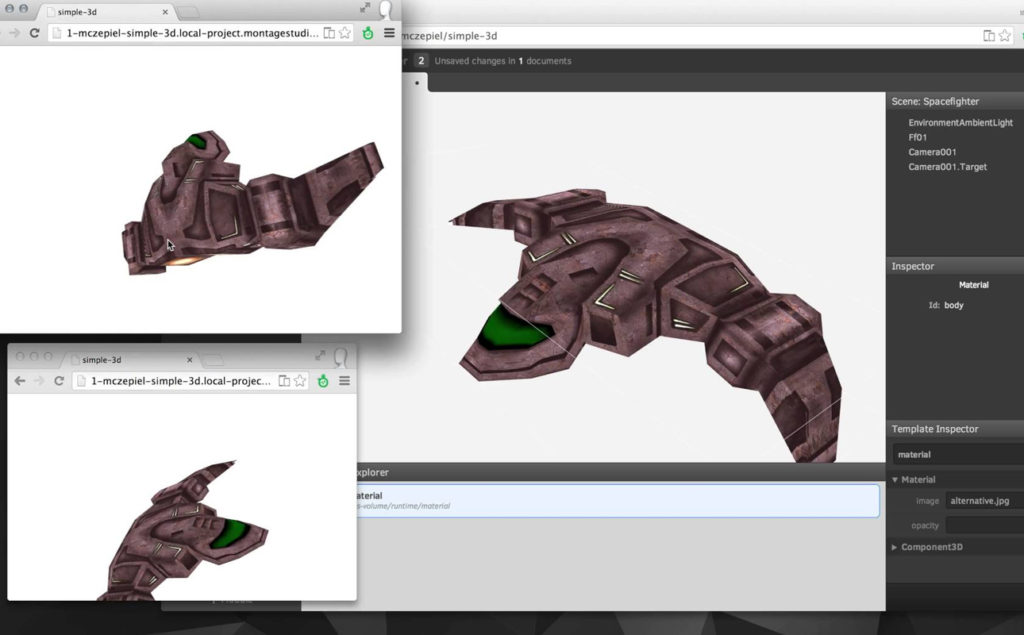Select the Ff01 node in the Spacefighter scene
The image size is (1024, 635).
920,137
